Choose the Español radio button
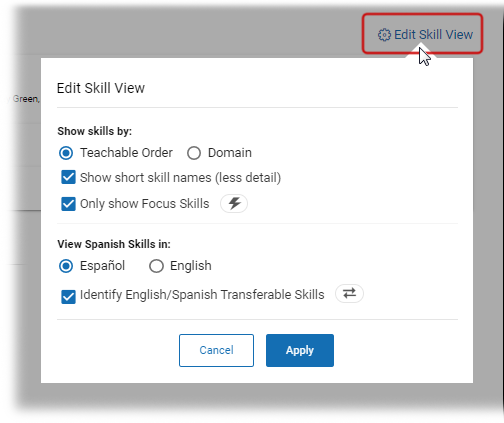The height and width of the screenshot is (423, 504). tap(66, 266)
